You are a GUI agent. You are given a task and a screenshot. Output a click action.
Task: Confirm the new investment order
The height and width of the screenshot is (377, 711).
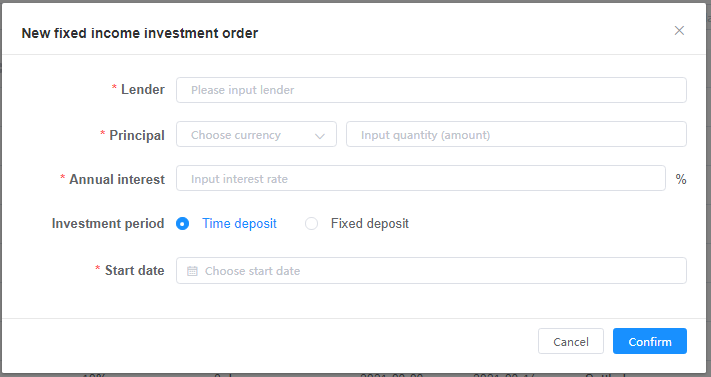pos(650,341)
